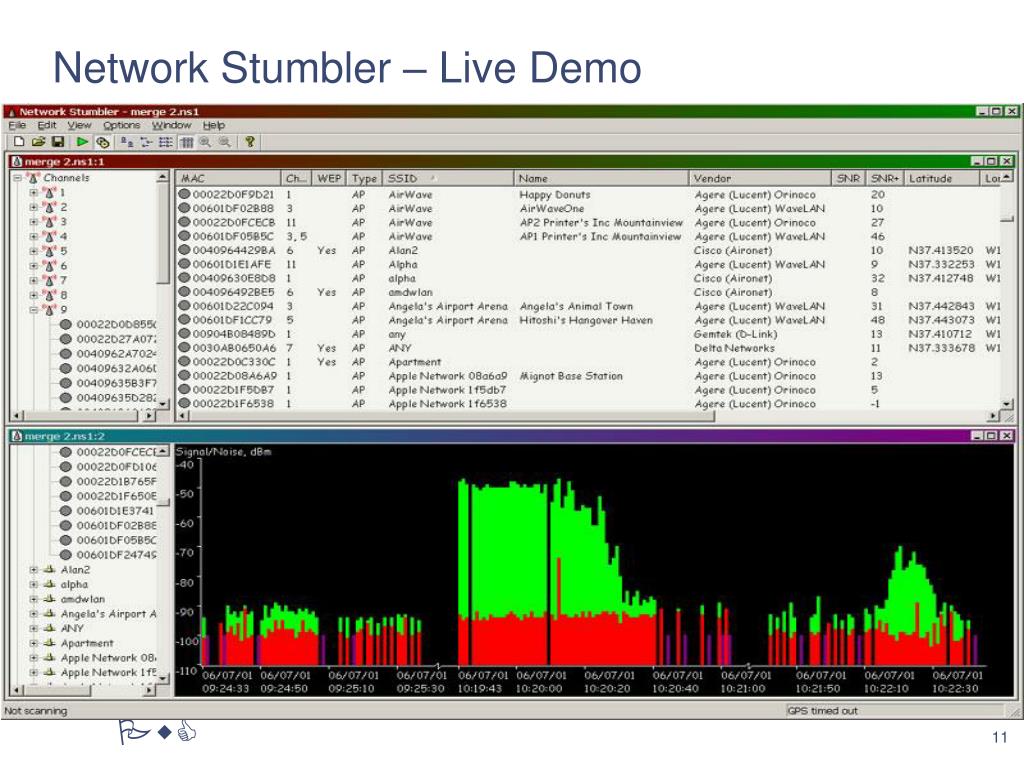Open the Window menu
The width and height of the screenshot is (1024, 768).
172,125
